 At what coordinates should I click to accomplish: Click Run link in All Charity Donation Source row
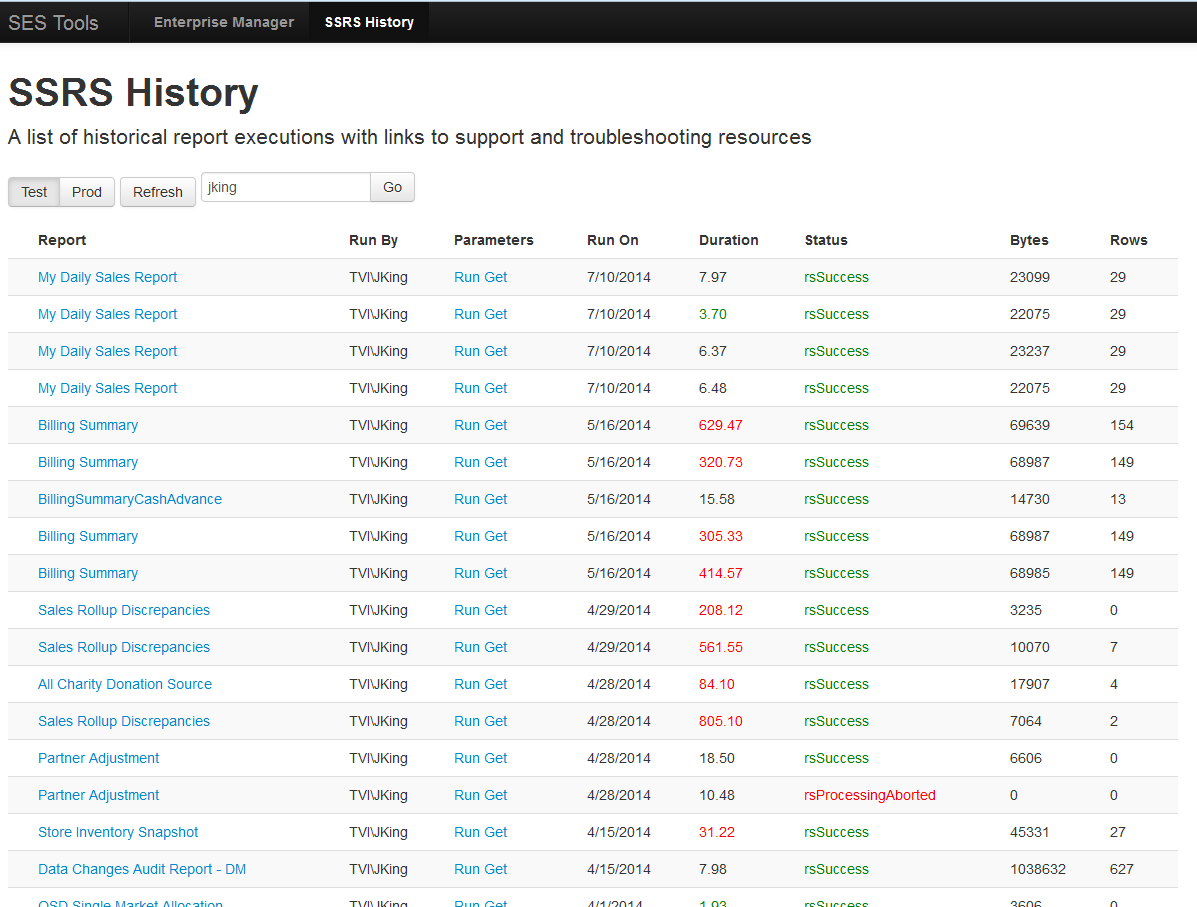(x=466, y=684)
